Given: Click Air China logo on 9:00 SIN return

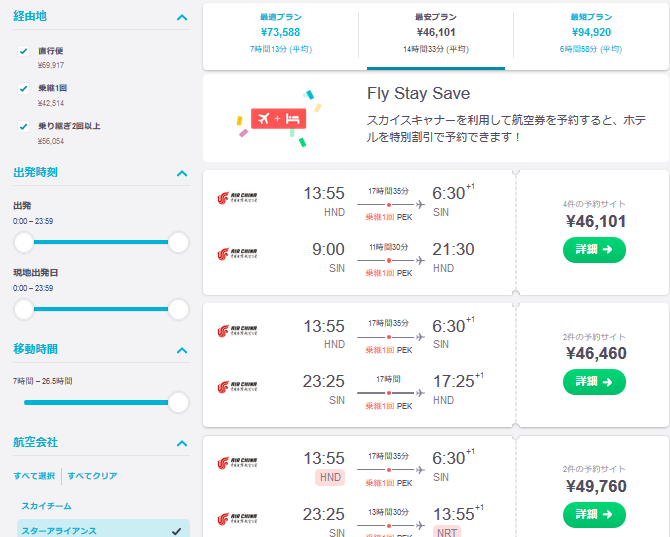Looking at the screenshot, I should [x=237, y=254].
